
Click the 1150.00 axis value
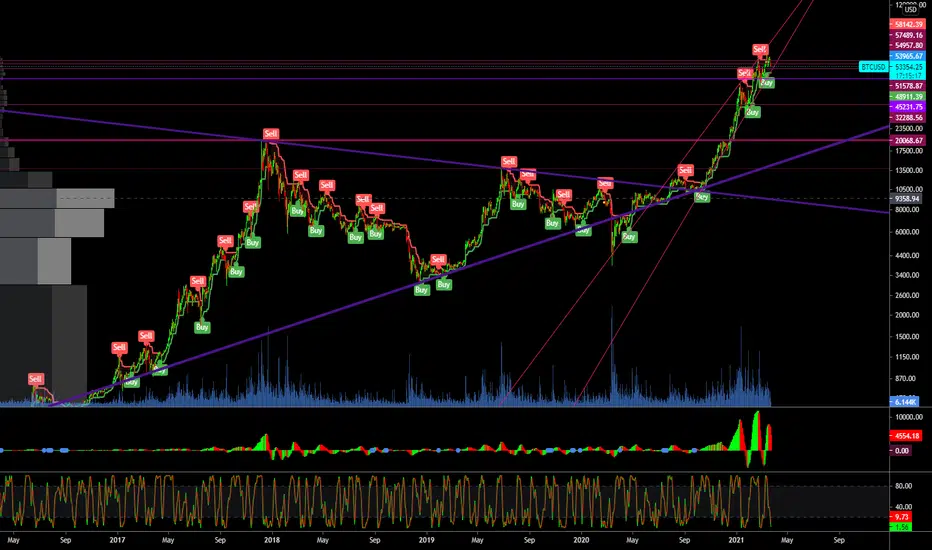[908, 357]
